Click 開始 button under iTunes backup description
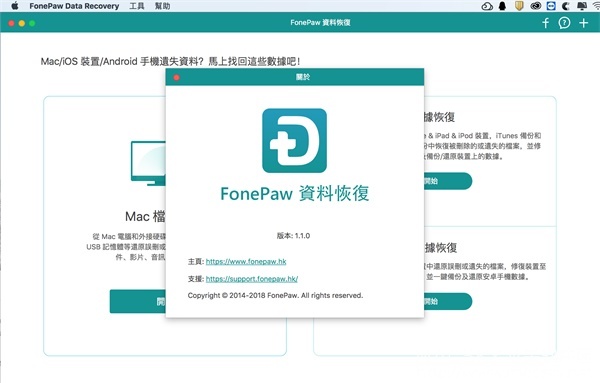The image size is (600, 383). [448, 181]
